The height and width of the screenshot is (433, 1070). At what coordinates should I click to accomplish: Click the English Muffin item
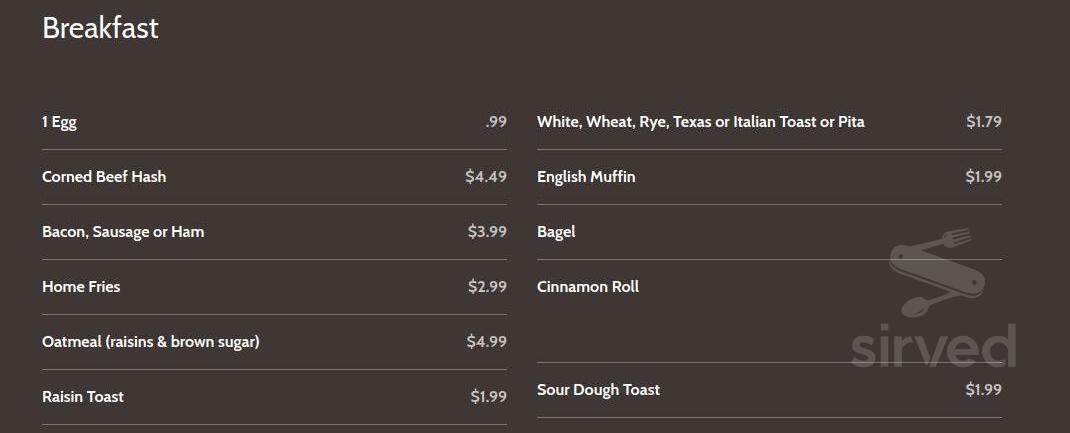pyautogui.click(x=586, y=177)
